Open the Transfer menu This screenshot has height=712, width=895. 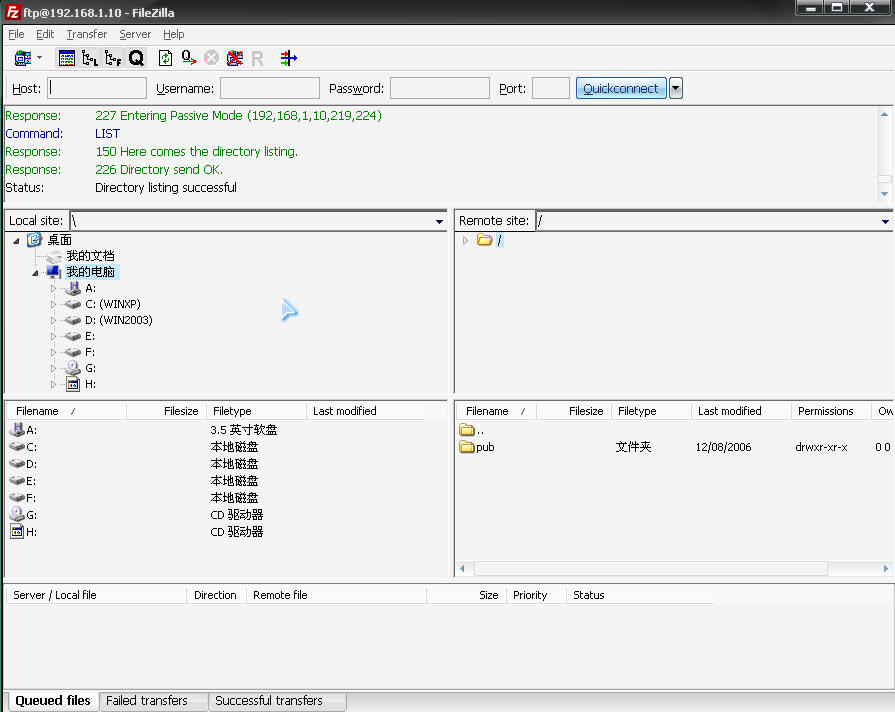point(87,34)
